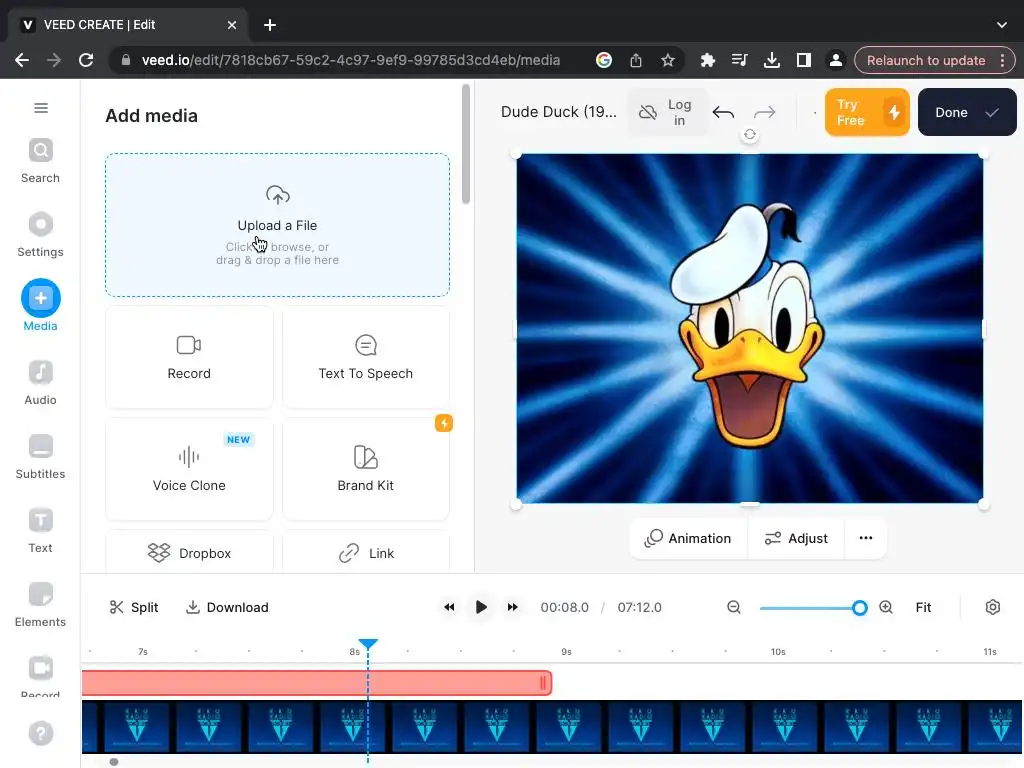Image resolution: width=1024 pixels, height=768 pixels.
Task: Open the Record sidebar panel
Action: (40, 675)
